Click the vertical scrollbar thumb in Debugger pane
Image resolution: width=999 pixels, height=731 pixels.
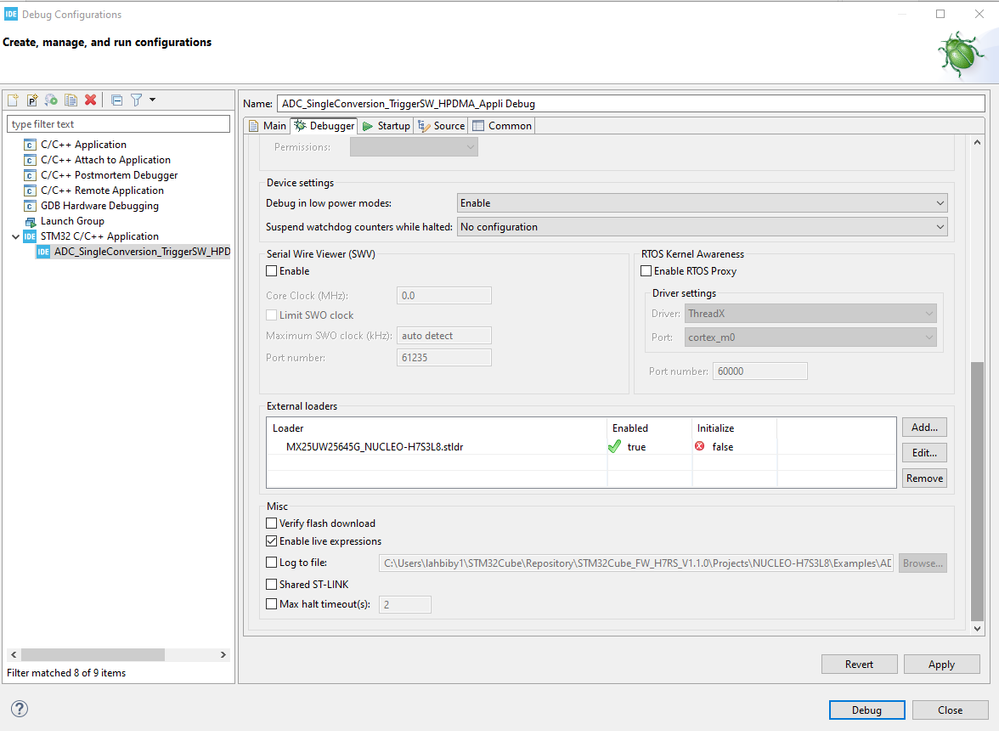(x=977, y=491)
